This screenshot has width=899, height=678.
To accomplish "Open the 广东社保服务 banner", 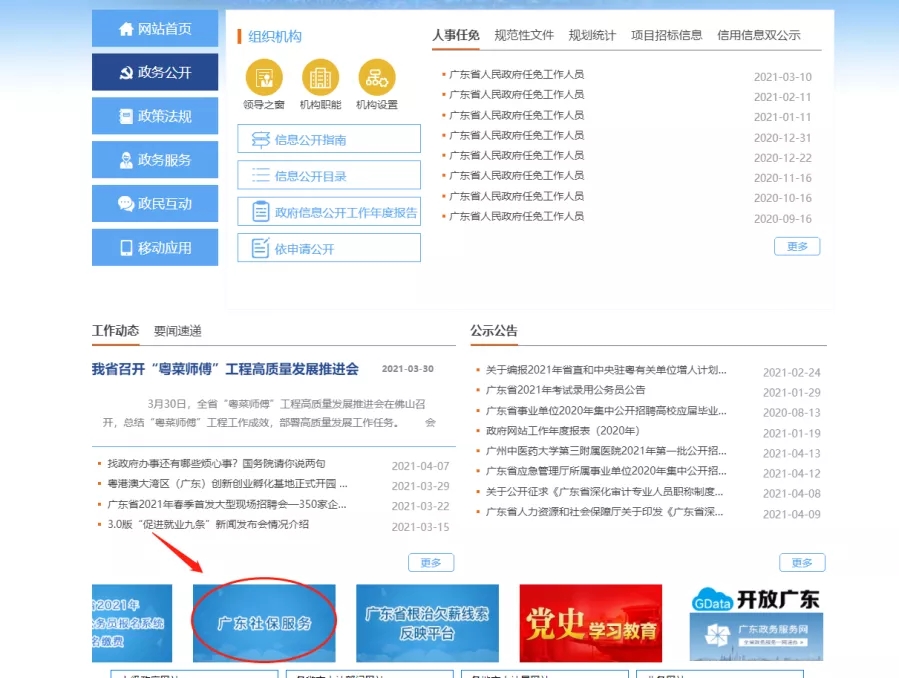I will click(265, 622).
